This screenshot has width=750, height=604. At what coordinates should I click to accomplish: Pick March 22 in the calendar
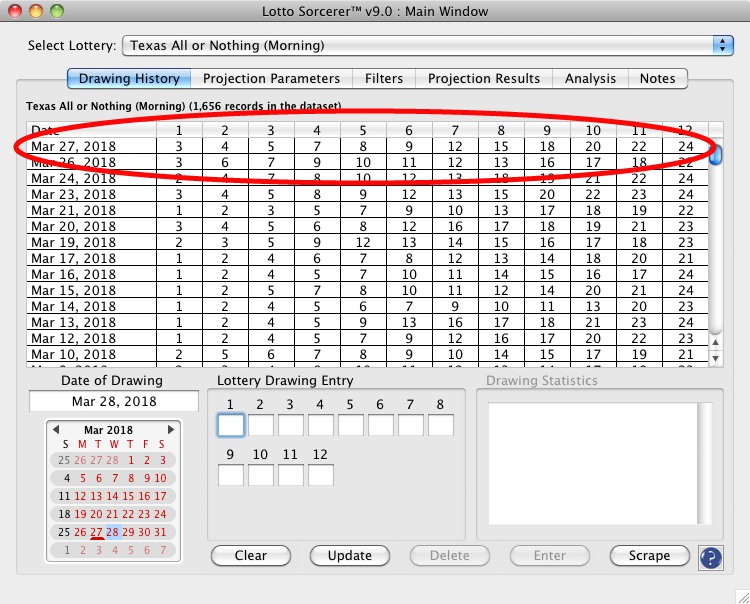tap(128, 514)
